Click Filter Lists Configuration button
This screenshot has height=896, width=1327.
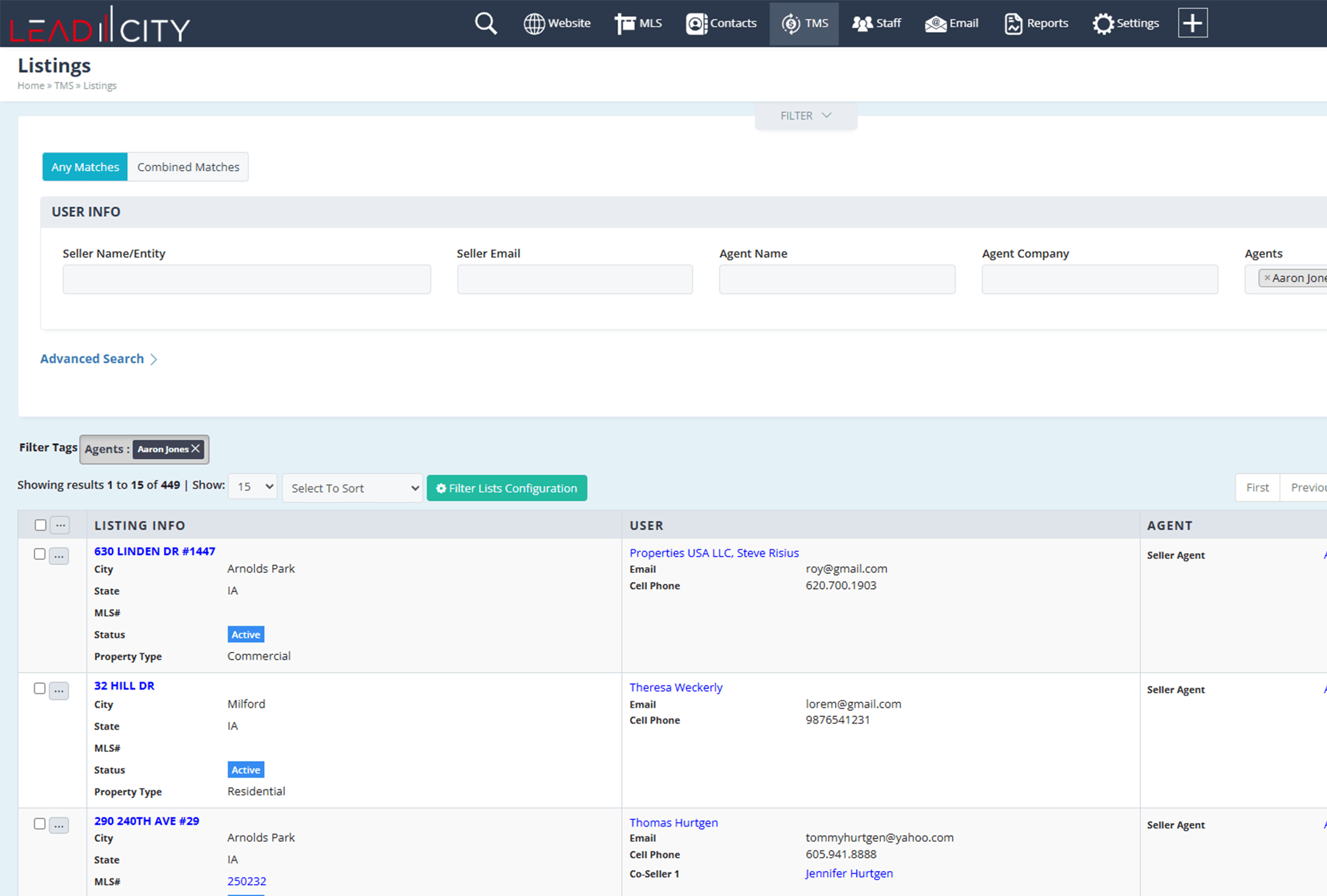[506, 488]
